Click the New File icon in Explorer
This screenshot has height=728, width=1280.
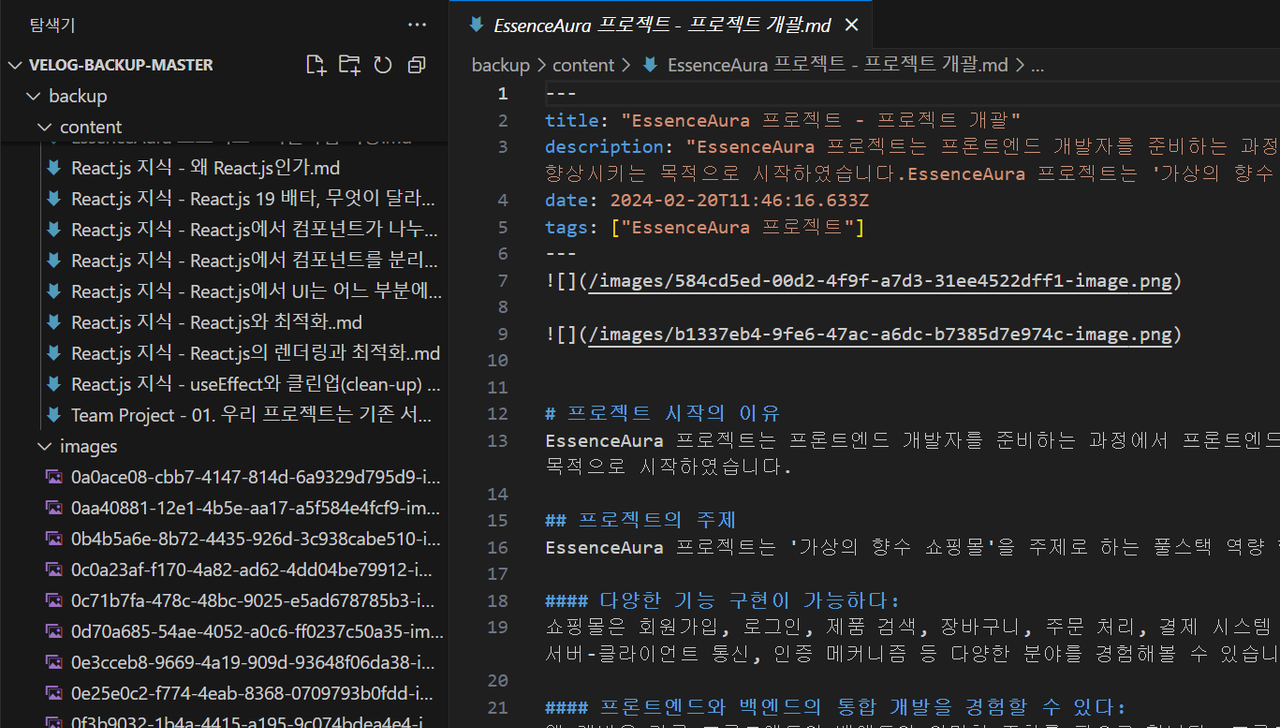click(316, 64)
